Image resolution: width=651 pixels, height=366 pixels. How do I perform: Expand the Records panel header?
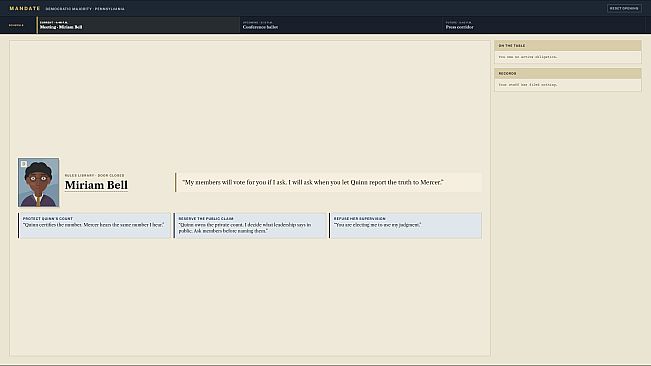pos(568,73)
